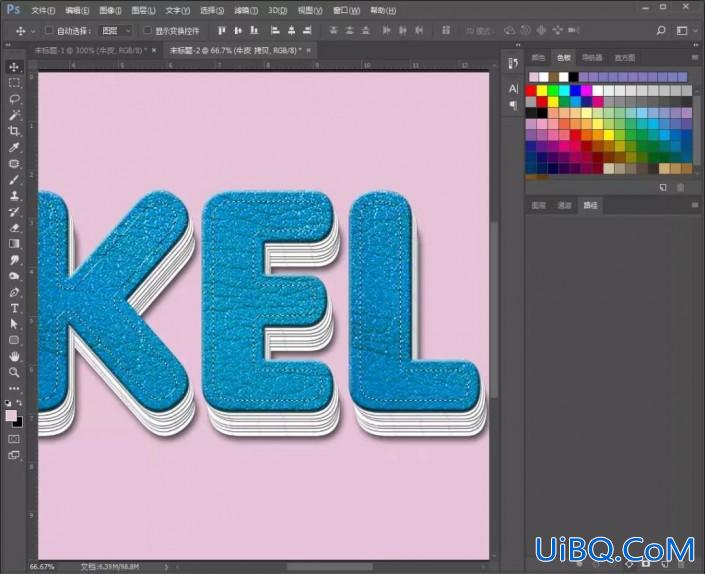Open the Move tool preset picker arrow

point(33,31)
